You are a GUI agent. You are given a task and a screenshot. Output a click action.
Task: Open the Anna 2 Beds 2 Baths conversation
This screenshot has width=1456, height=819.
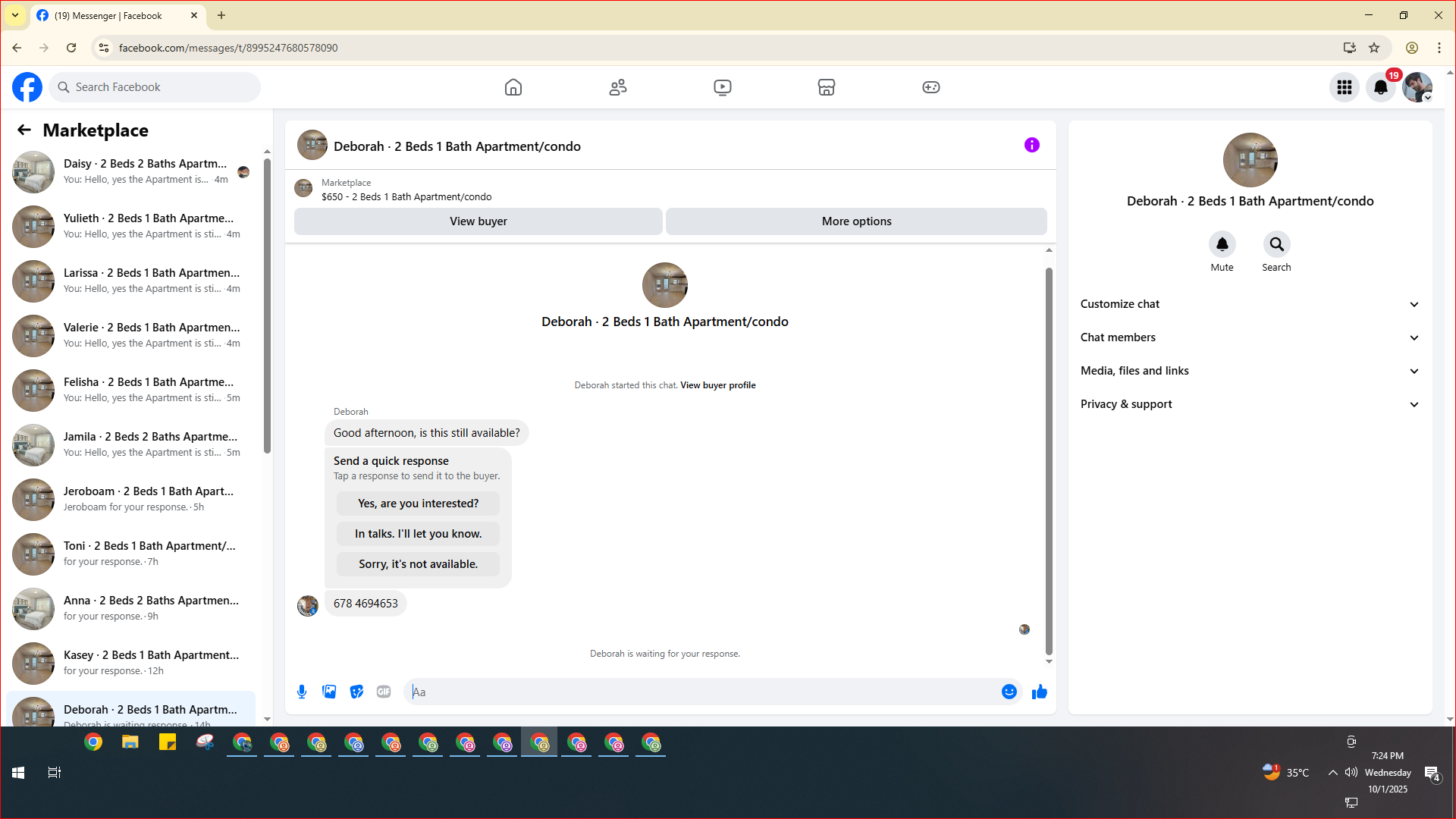pyautogui.click(x=131, y=609)
